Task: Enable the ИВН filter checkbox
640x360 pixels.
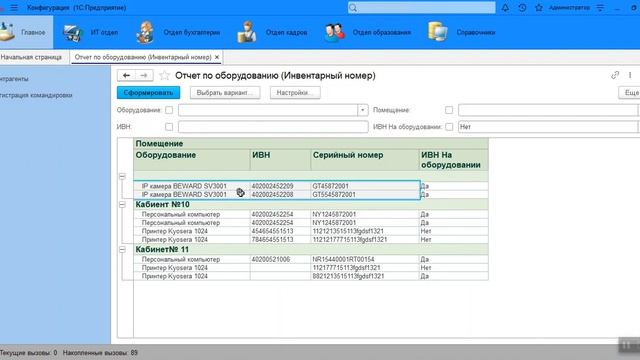Action: pos(169,127)
